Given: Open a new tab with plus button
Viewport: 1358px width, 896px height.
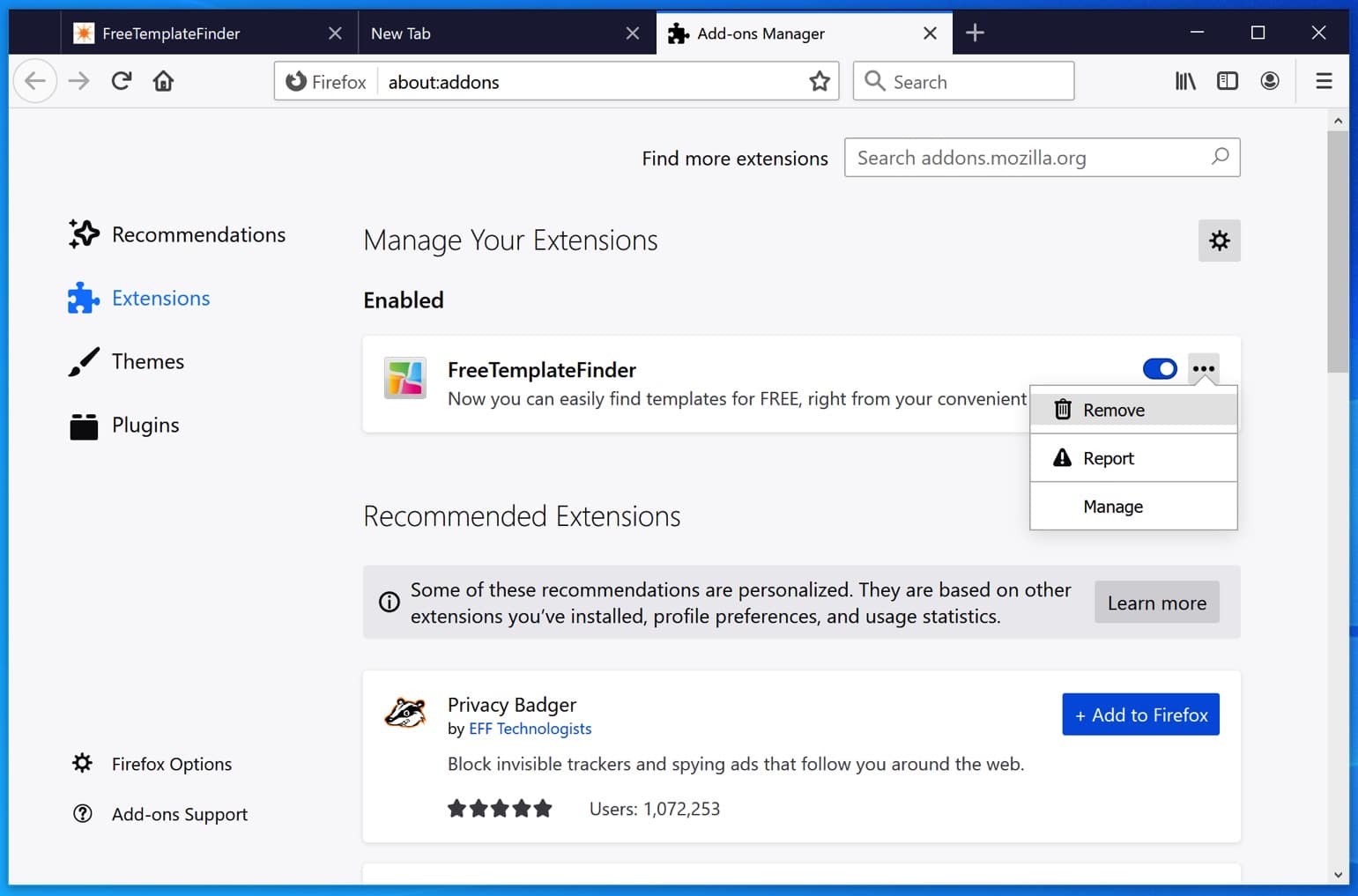Looking at the screenshot, I should (975, 33).
